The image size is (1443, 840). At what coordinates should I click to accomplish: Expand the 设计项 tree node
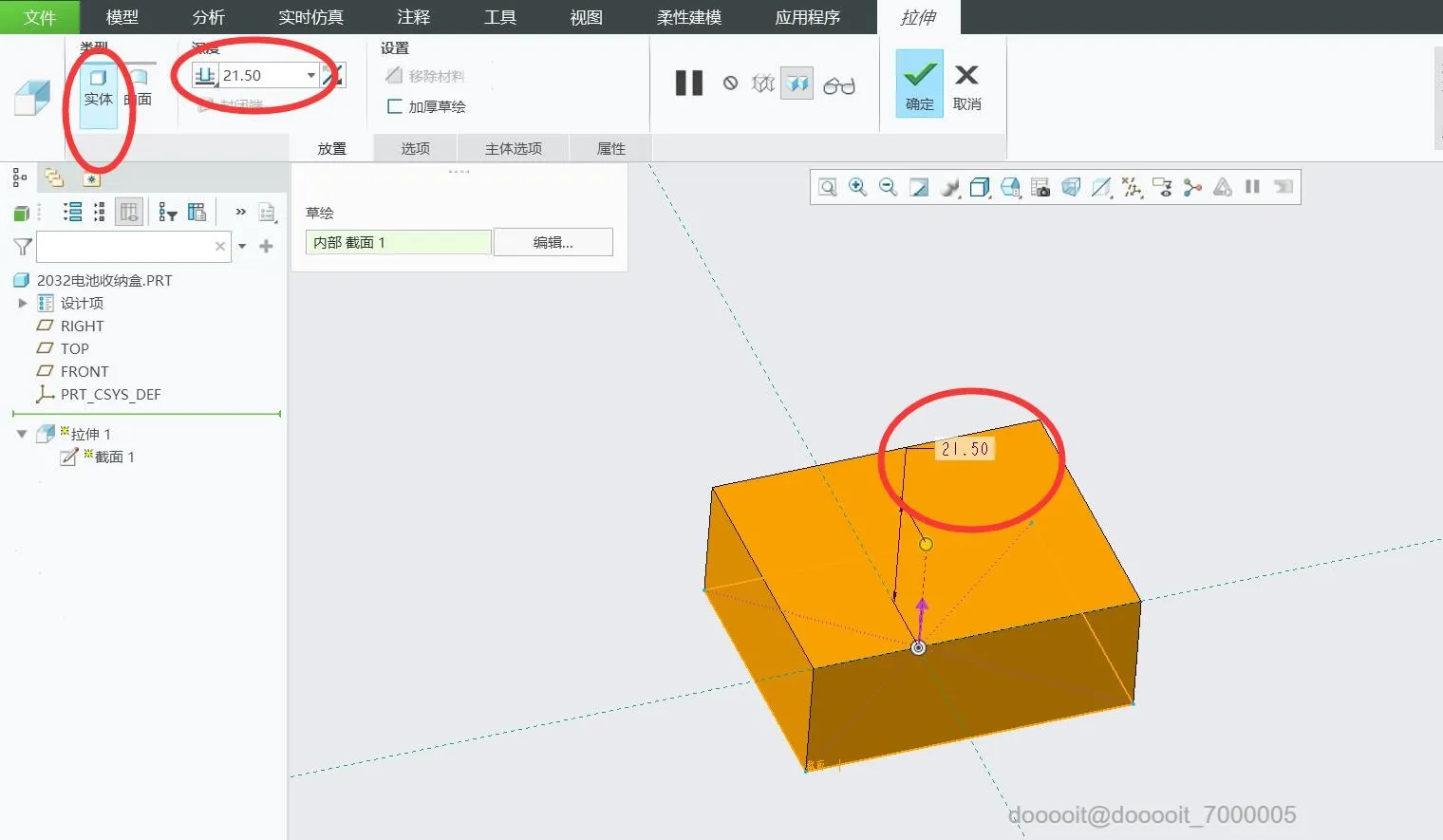[23, 303]
